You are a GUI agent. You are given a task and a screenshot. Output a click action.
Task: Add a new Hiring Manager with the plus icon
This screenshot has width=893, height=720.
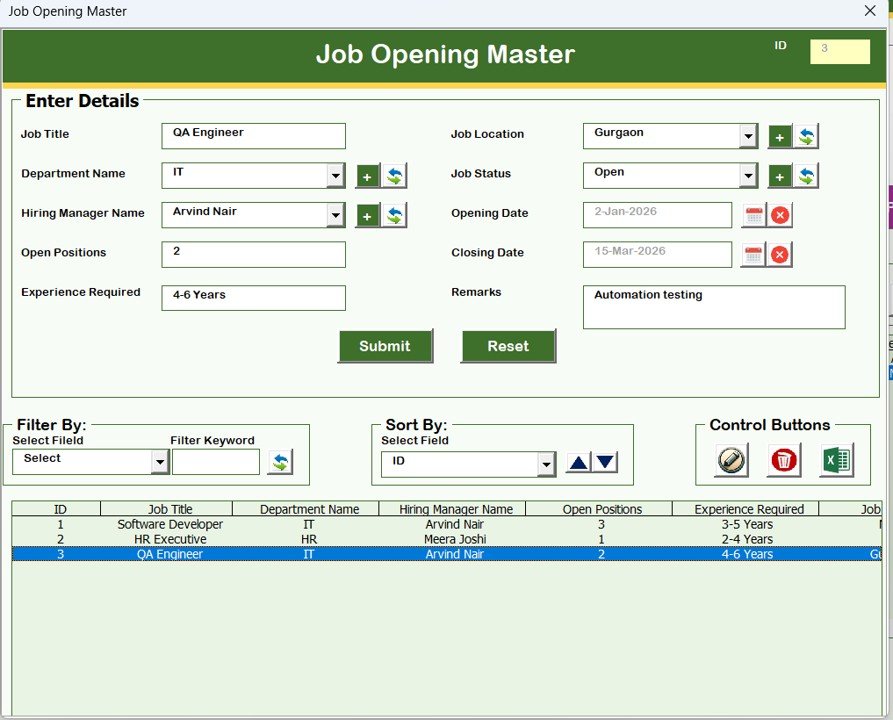[x=367, y=214]
